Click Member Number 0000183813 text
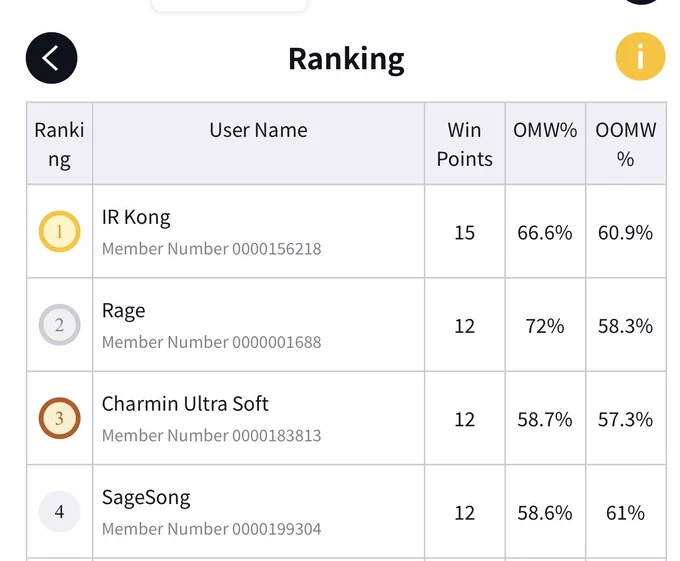The image size is (680, 561). pos(212,436)
